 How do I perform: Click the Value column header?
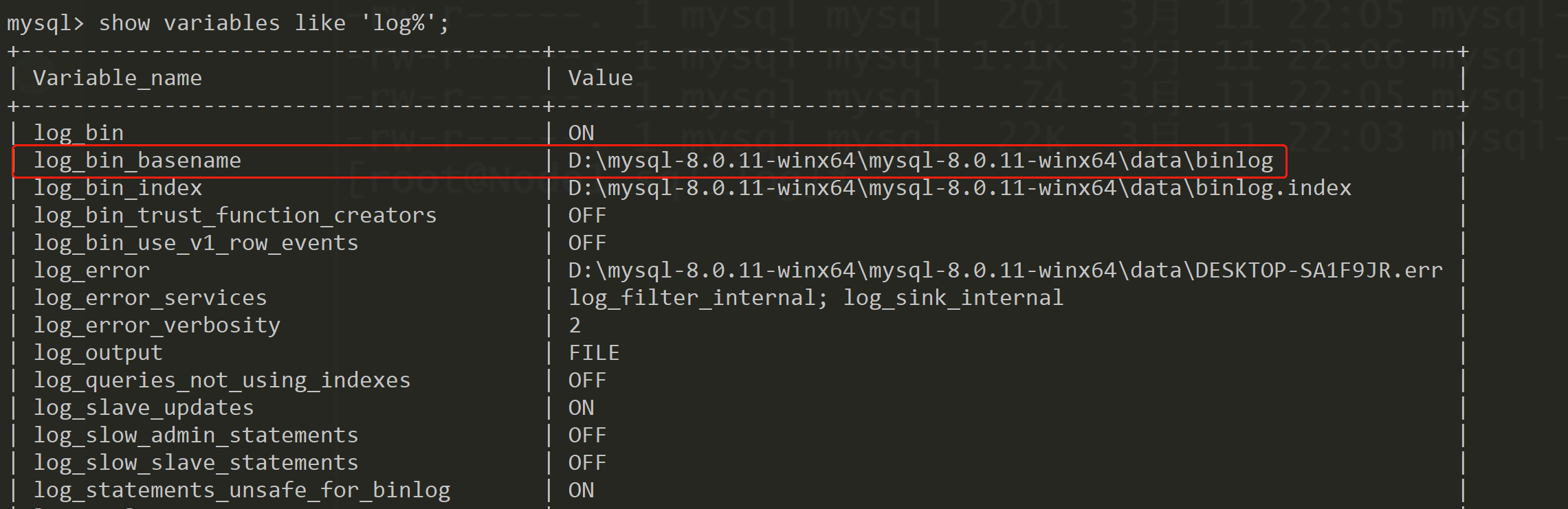coord(600,78)
